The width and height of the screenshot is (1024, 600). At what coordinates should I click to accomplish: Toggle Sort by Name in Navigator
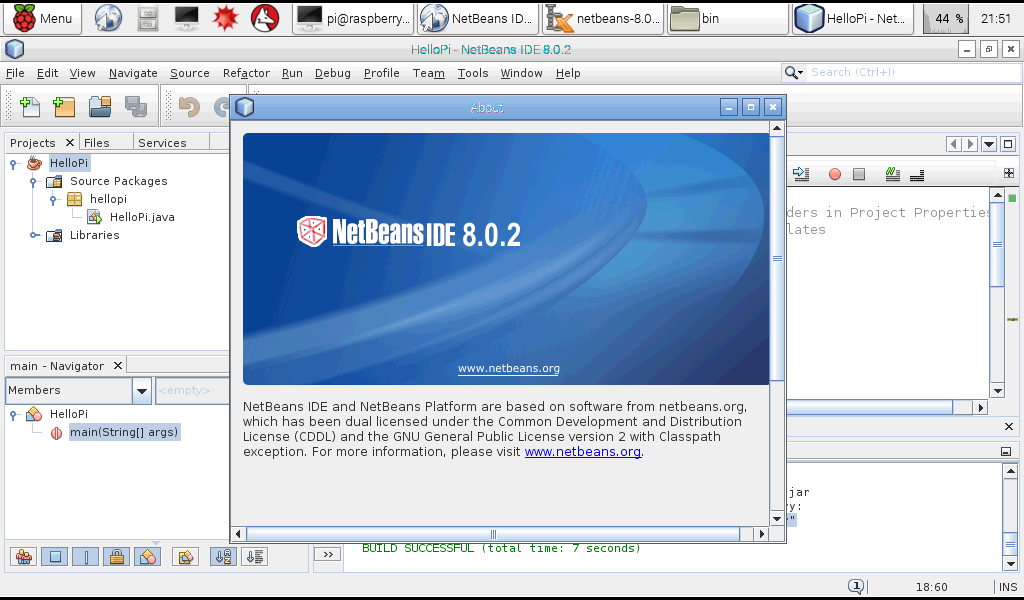(223, 557)
